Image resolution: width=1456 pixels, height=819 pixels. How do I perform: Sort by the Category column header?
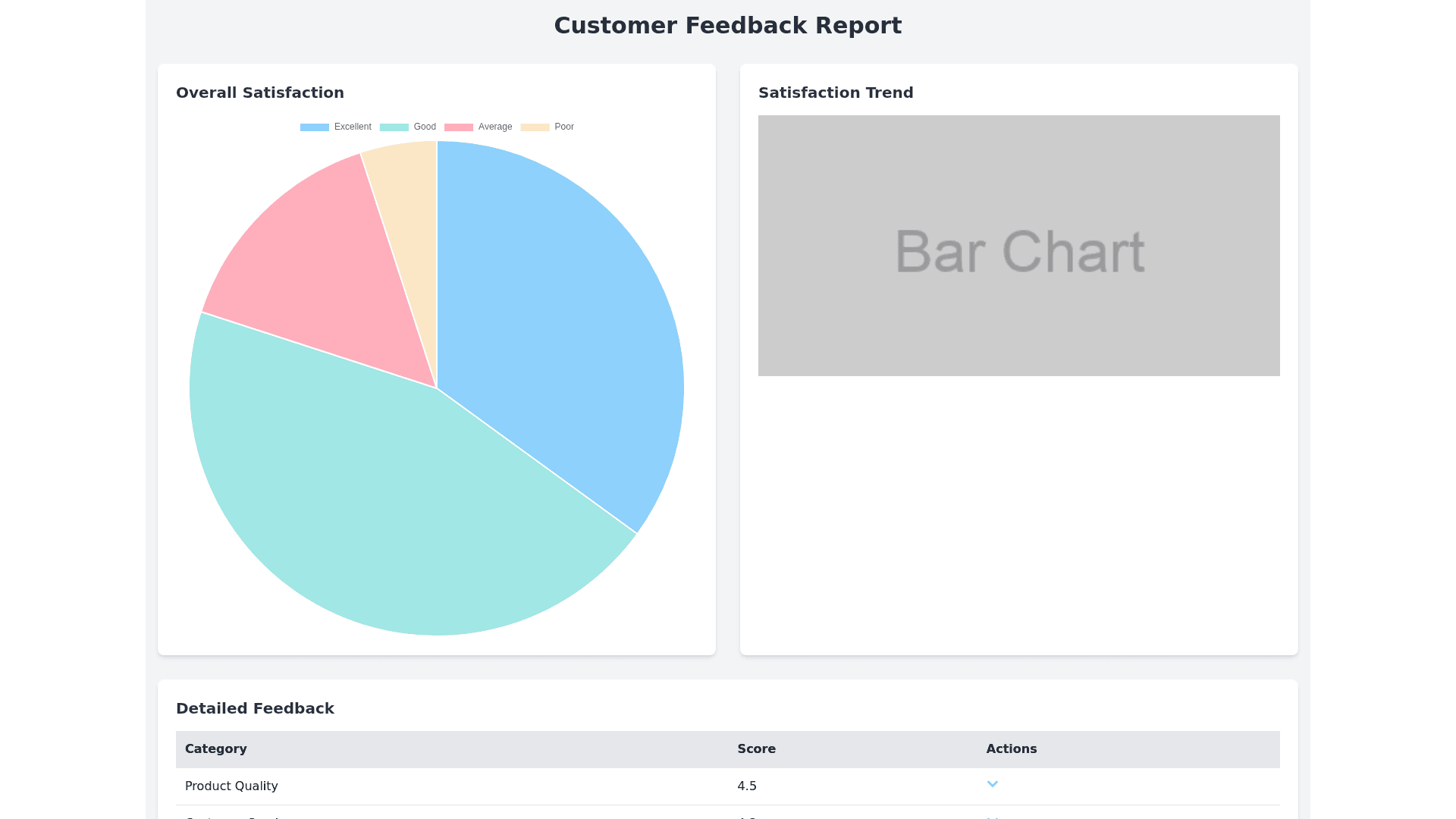click(x=215, y=749)
